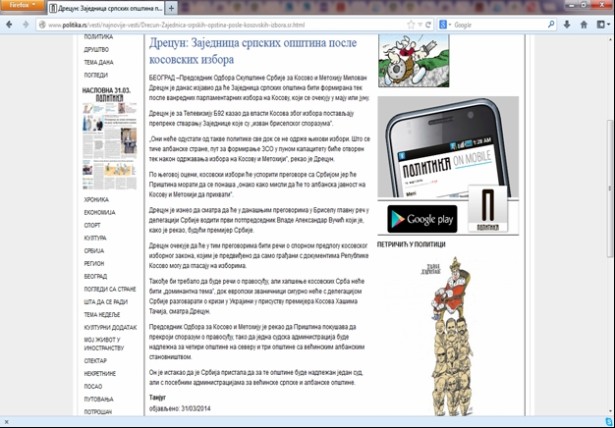This screenshot has height=428, width=615.
Task: Open the cartoon thumbnail at top right
Action: pos(413,60)
